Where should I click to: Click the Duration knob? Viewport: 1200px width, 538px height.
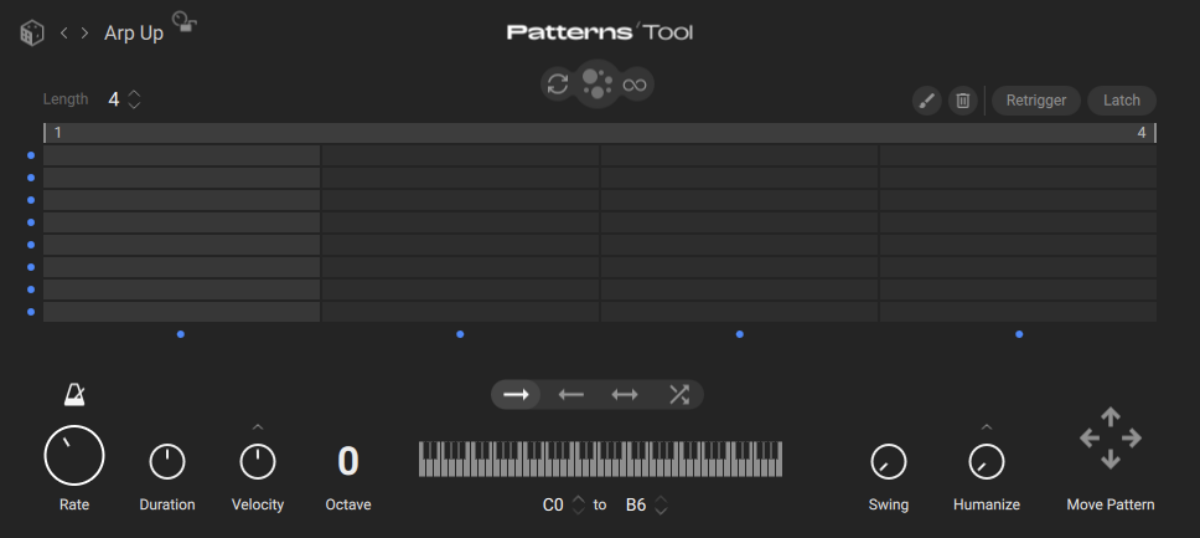pyautogui.click(x=167, y=462)
